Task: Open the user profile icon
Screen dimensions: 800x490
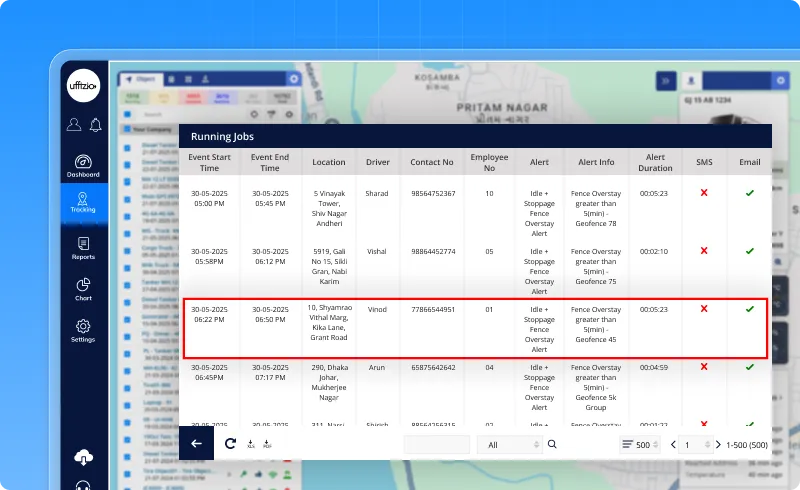Action: tap(73, 125)
